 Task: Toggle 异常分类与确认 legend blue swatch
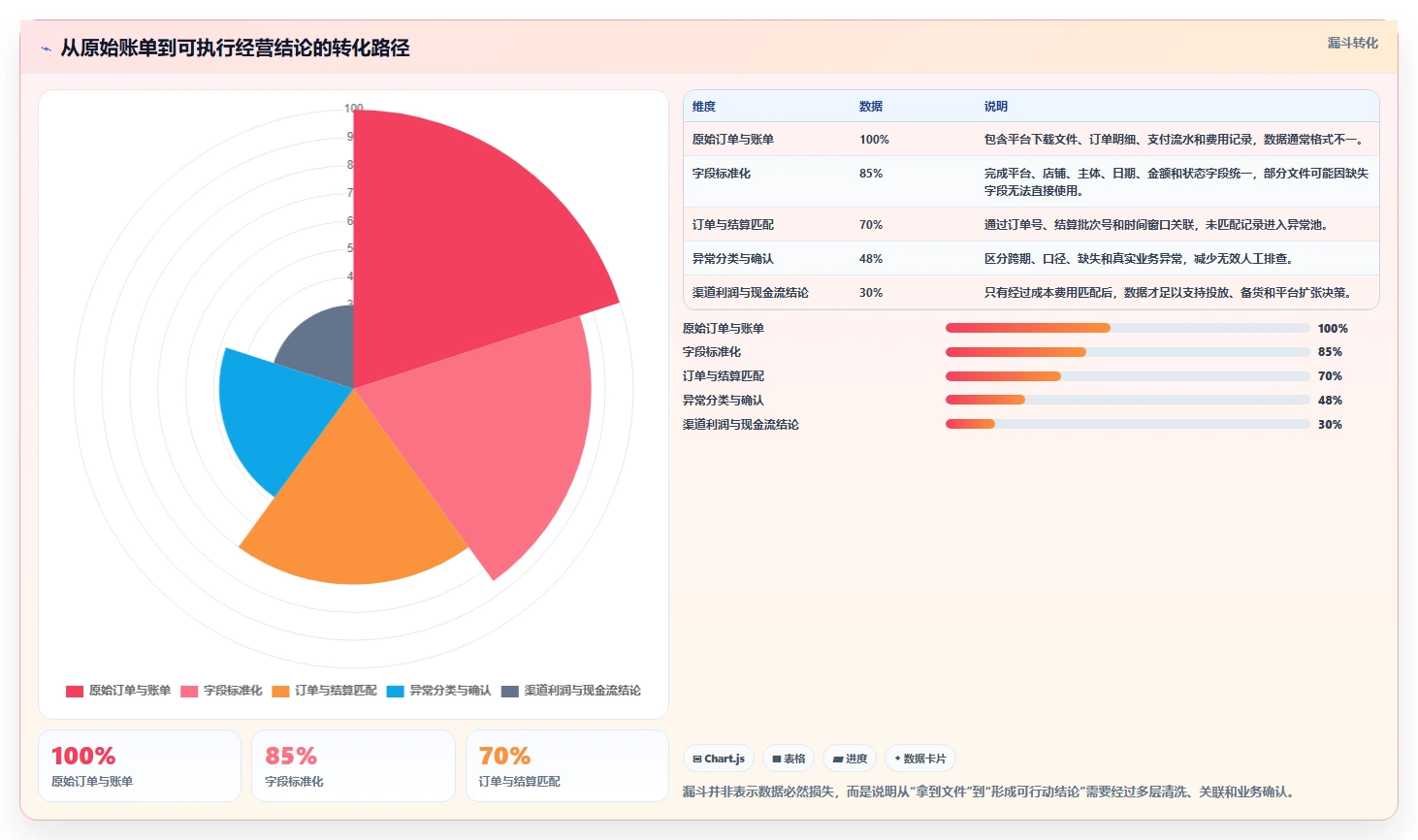pyautogui.click(x=395, y=691)
